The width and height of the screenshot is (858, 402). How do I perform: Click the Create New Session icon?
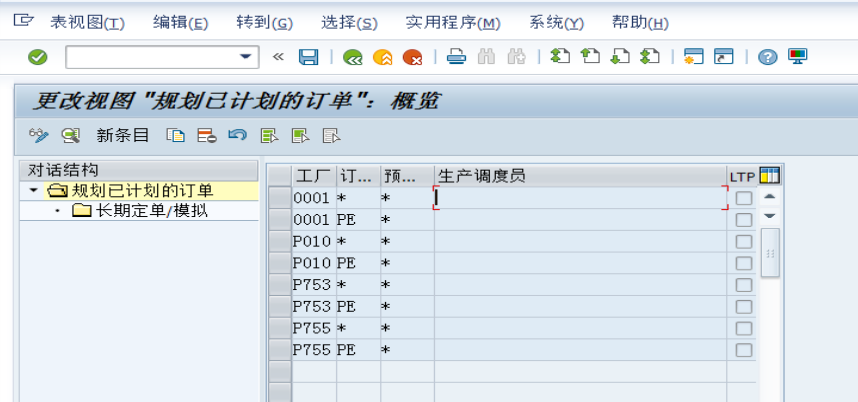point(693,56)
